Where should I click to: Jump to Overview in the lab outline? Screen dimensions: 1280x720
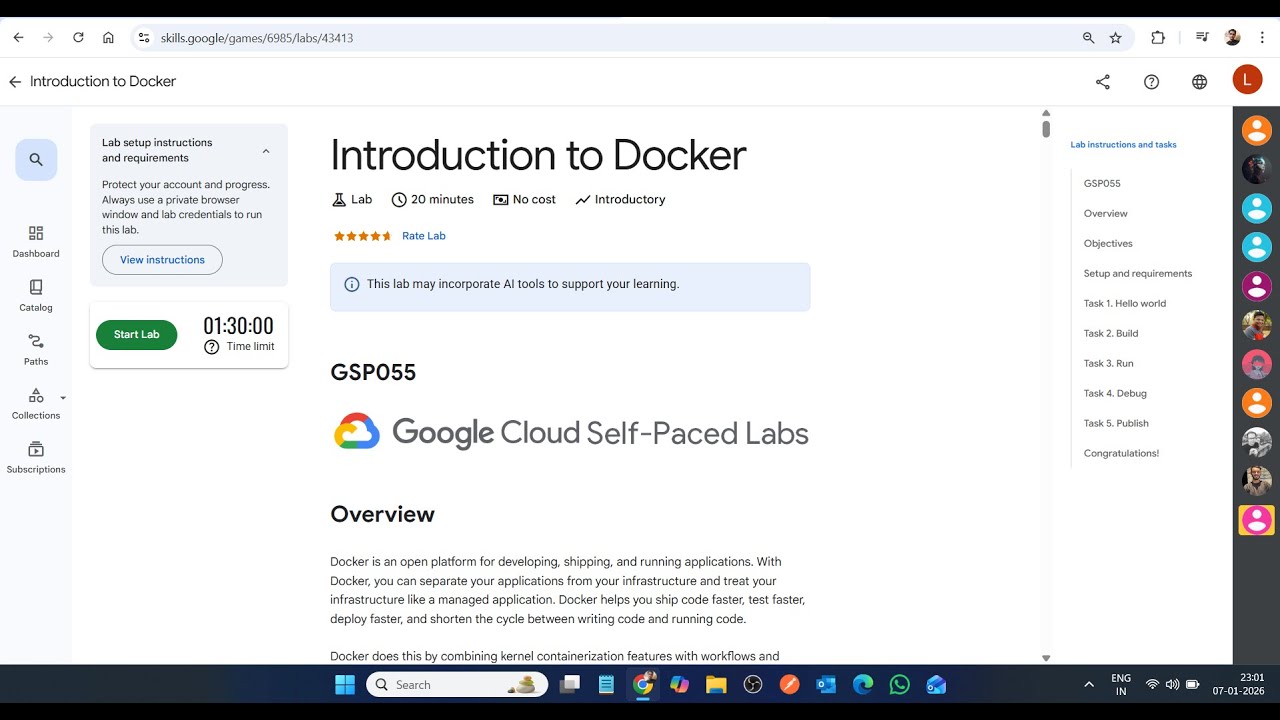click(x=1105, y=214)
